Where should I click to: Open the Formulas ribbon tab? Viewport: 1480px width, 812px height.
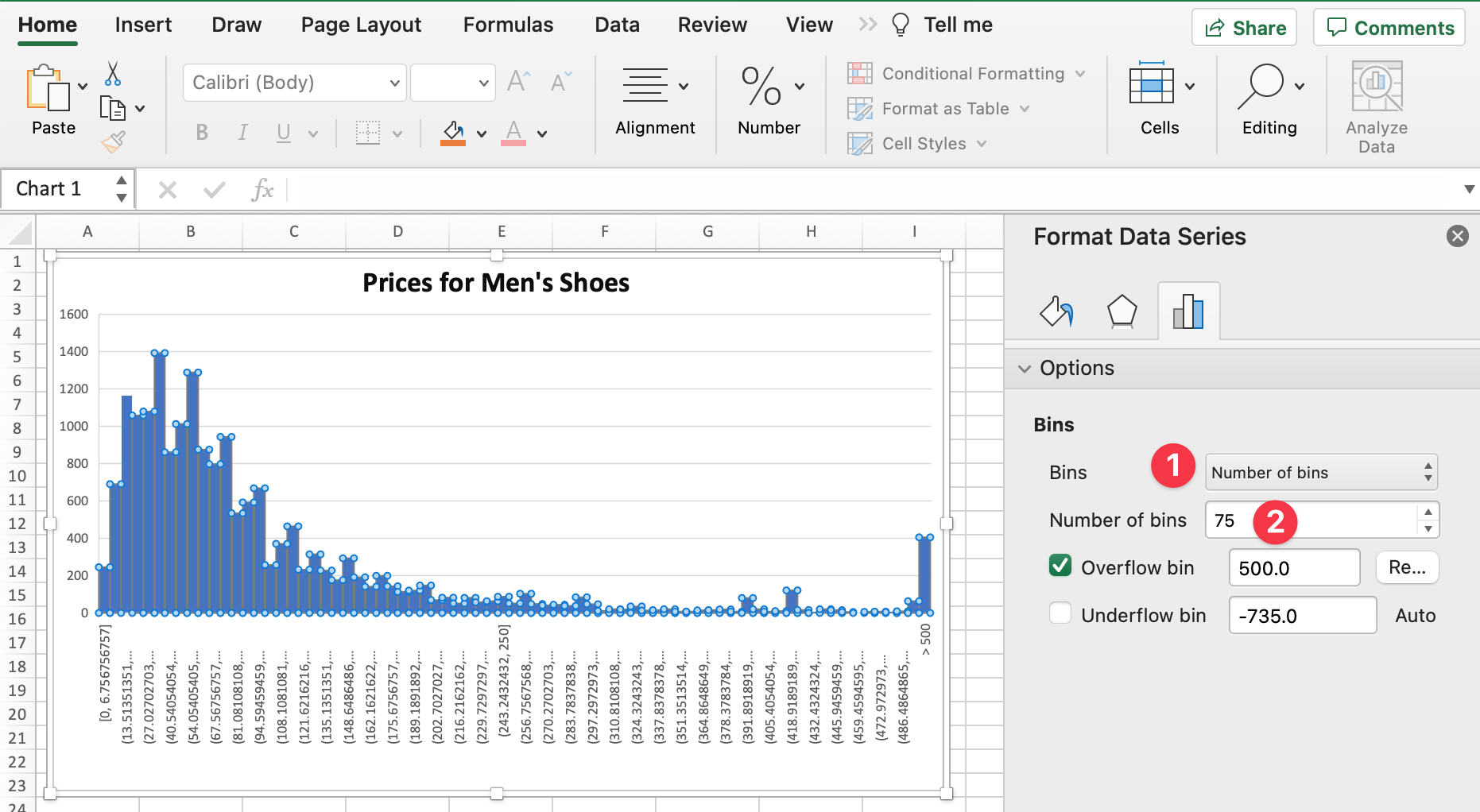(508, 25)
